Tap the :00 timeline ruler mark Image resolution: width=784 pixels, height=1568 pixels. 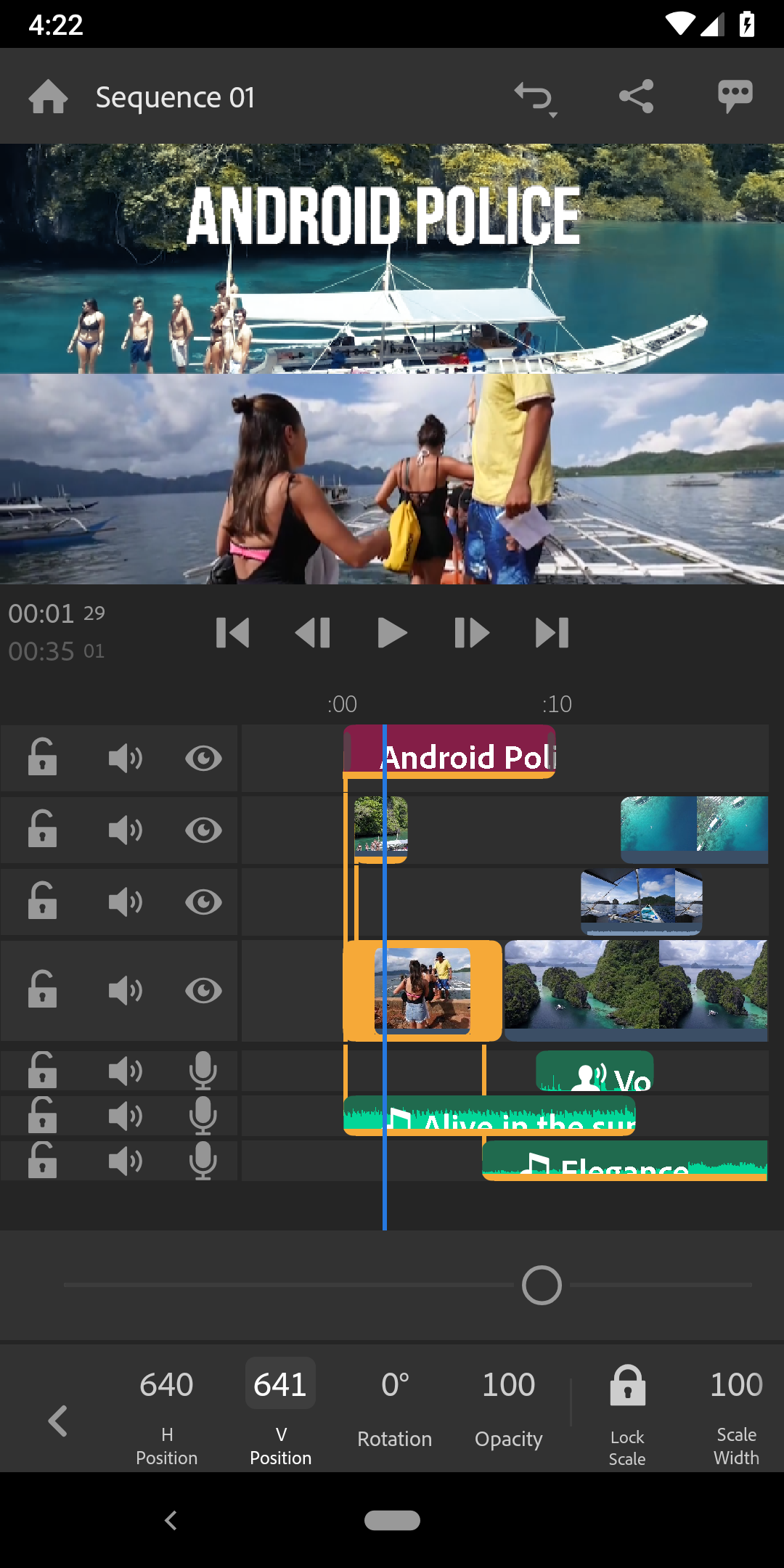pos(342,704)
